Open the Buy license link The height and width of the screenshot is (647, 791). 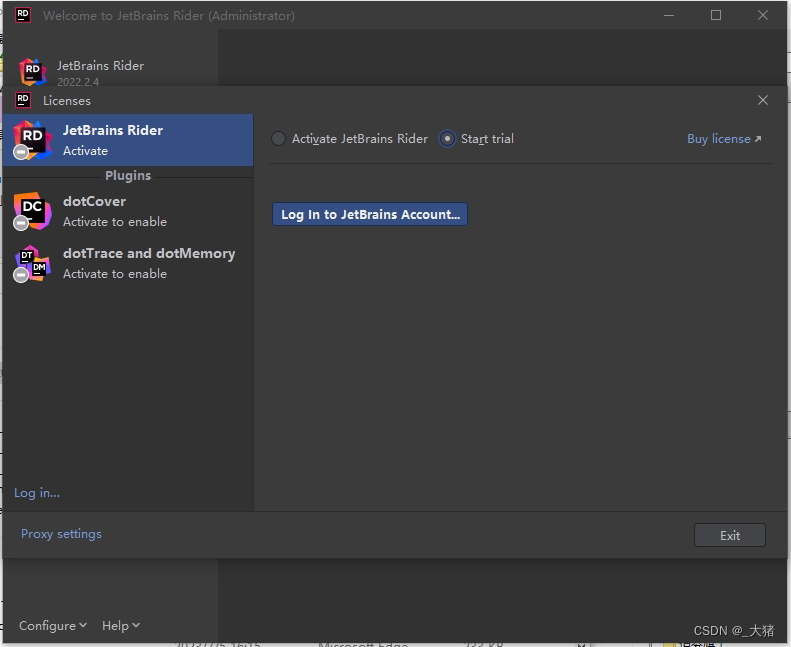click(x=724, y=139)
